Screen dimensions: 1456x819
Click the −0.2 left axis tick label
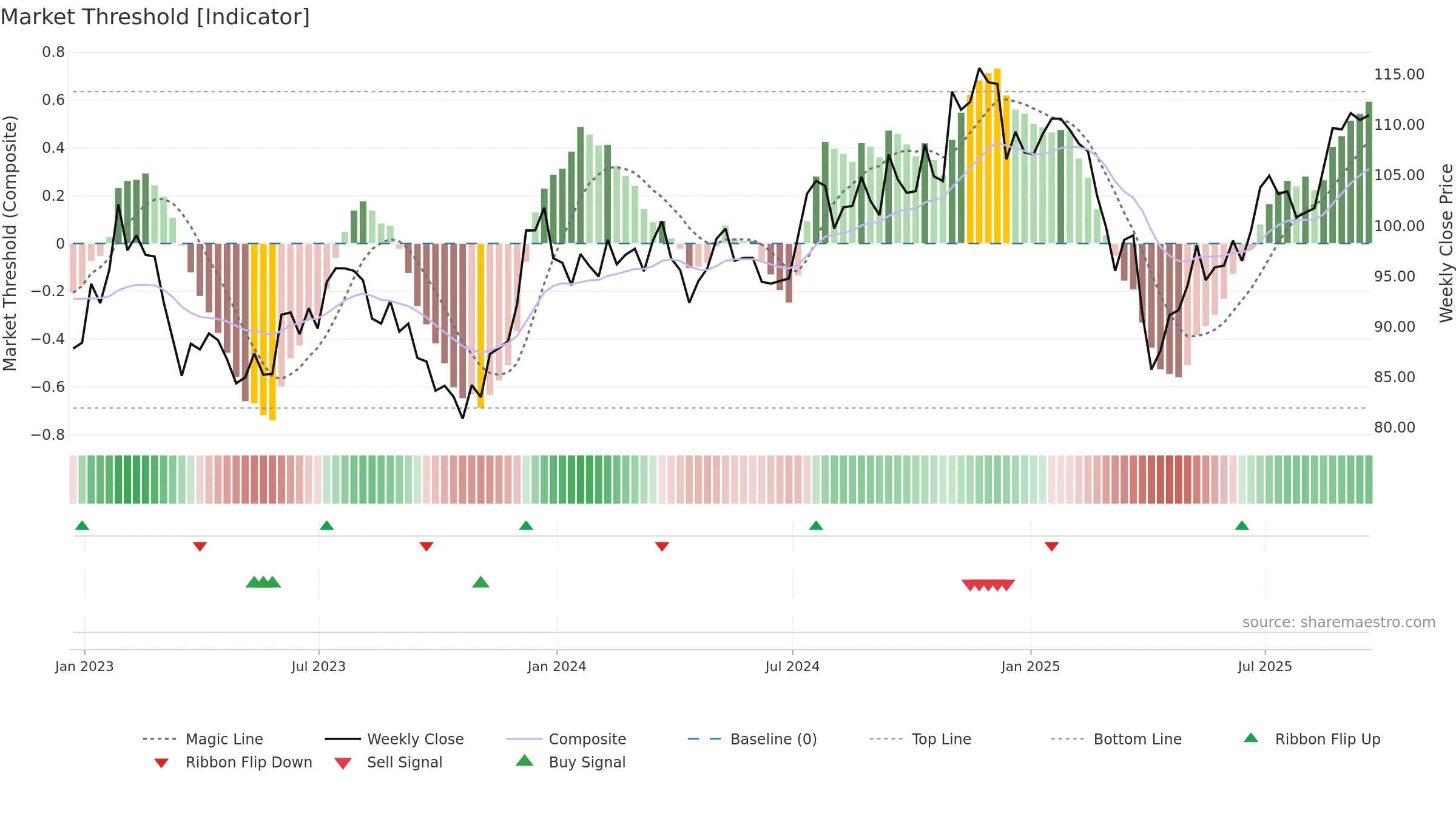pyautogui.click(x=48, y=291)
